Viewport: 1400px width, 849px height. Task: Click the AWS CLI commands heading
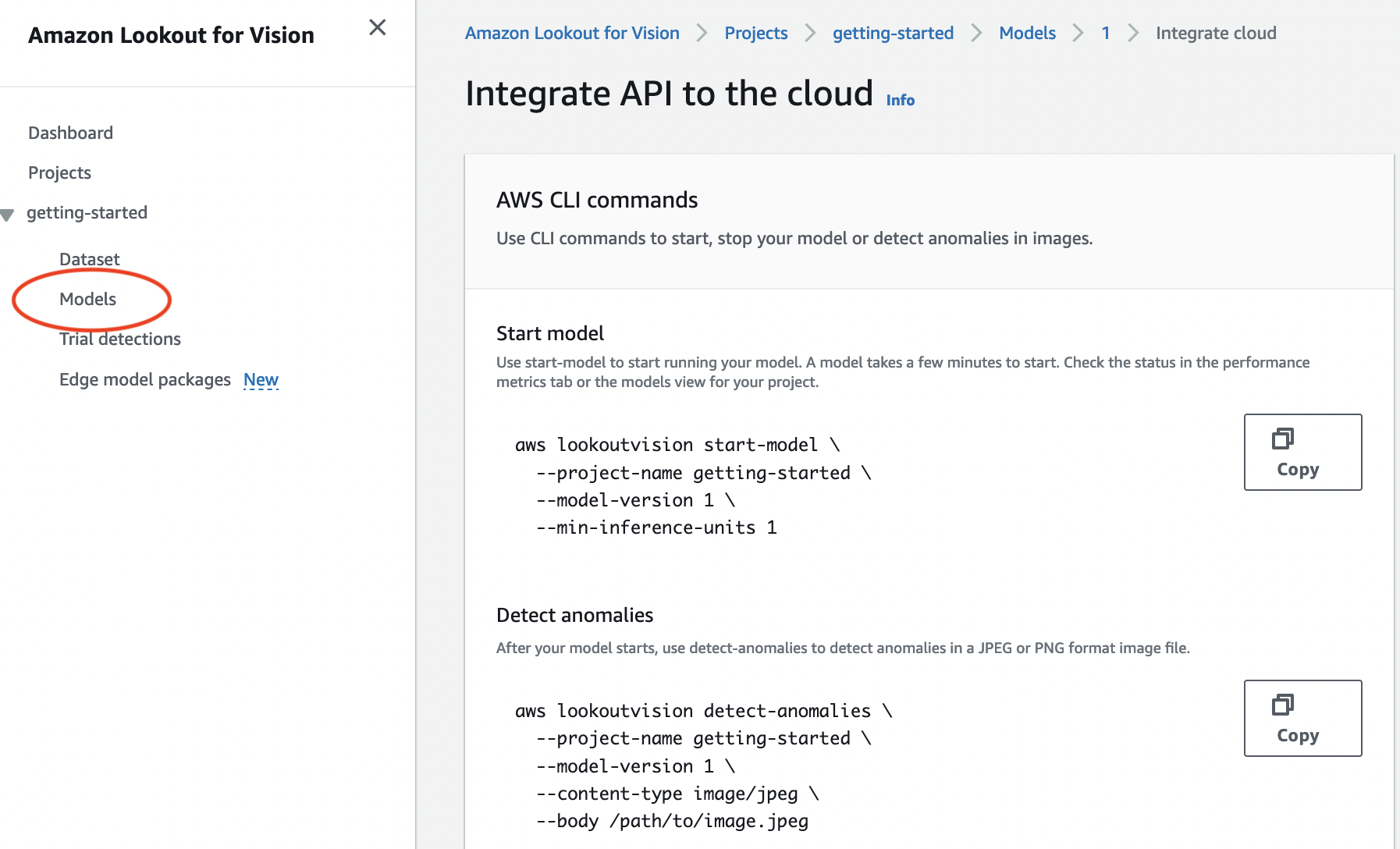[597, 200]
